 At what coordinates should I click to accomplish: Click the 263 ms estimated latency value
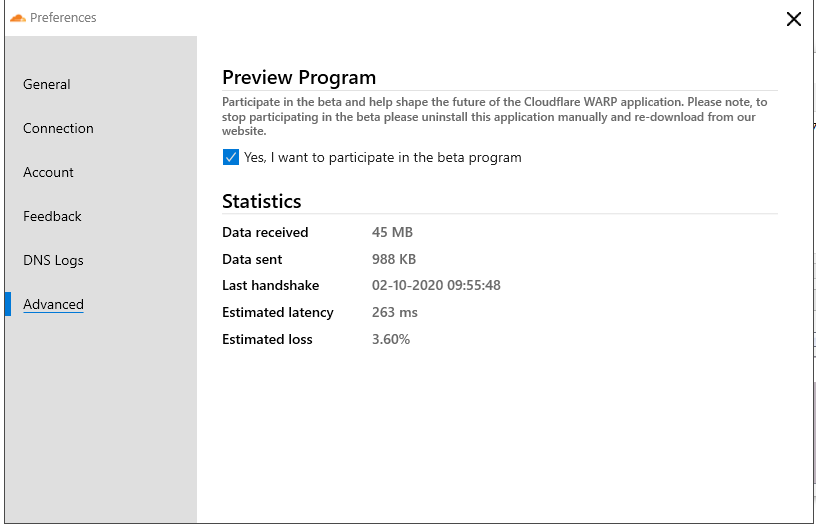coord(394,312)
